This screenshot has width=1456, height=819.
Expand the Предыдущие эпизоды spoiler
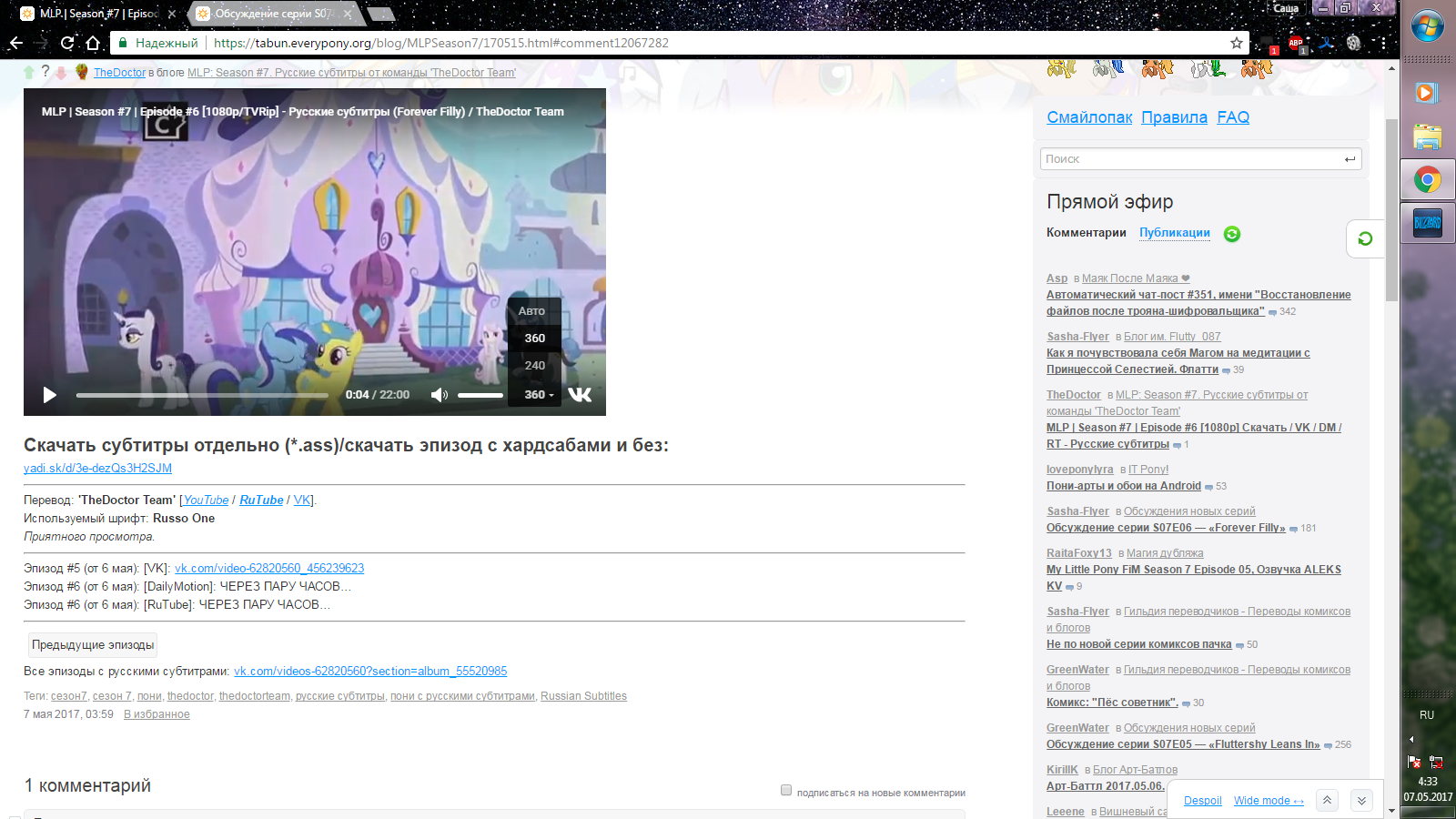[93, 645]
